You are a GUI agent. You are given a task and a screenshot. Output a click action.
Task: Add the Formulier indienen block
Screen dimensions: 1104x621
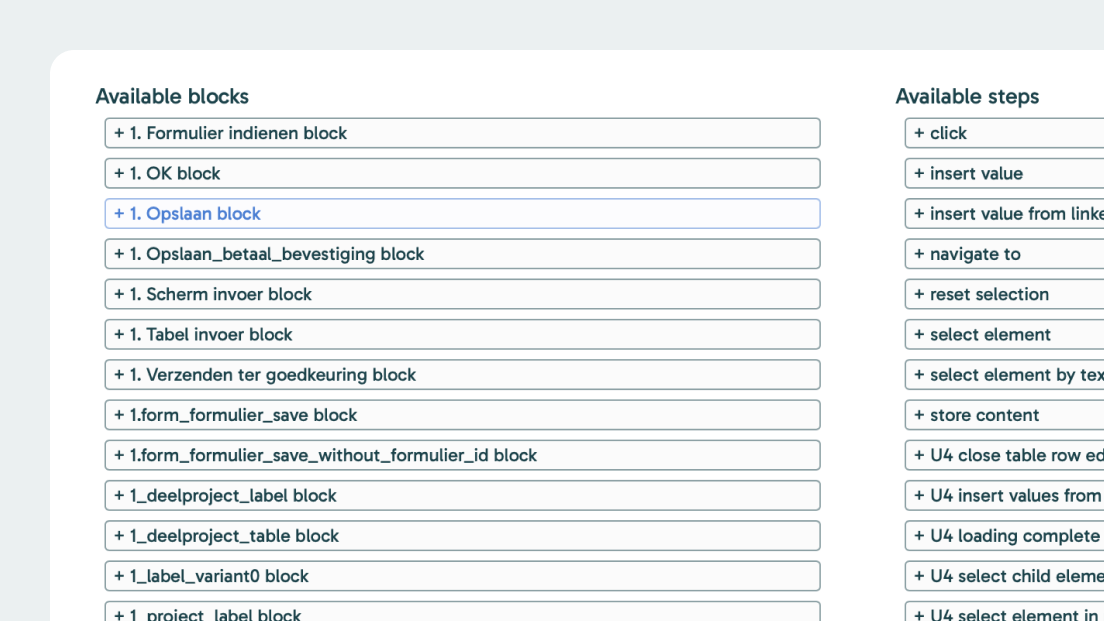(x=462, y=133)
